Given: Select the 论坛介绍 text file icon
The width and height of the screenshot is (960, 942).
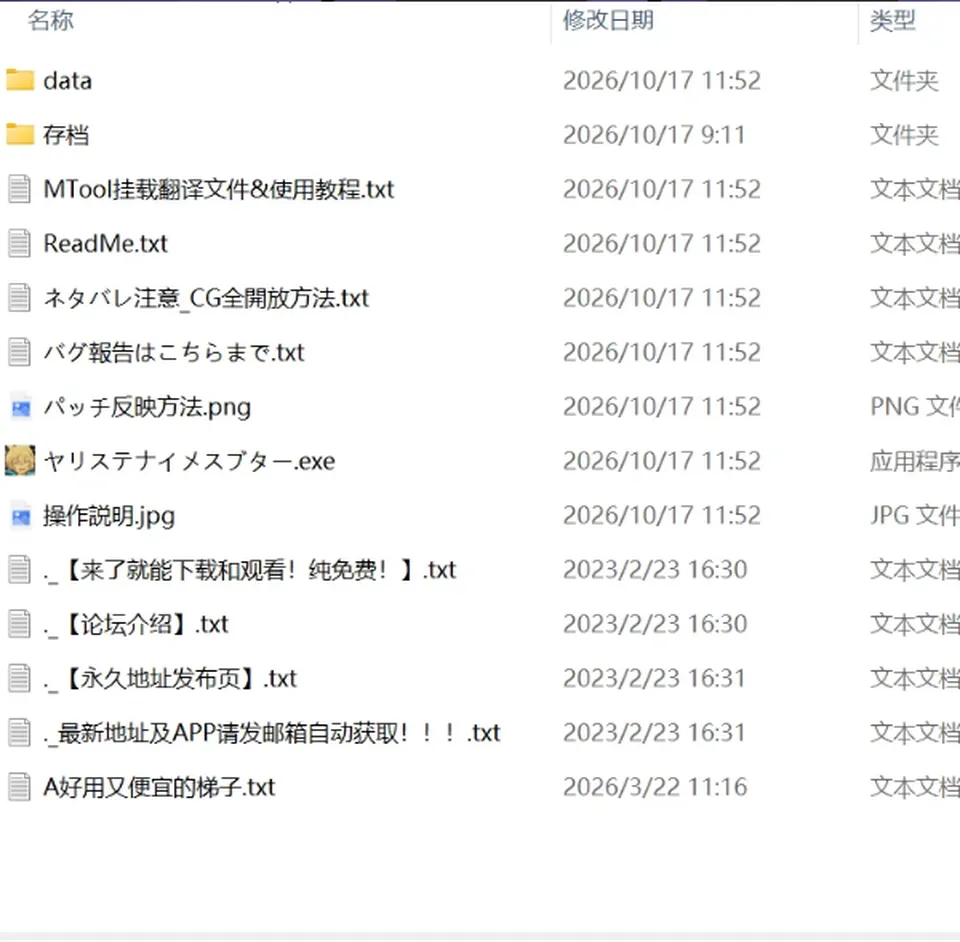Looking at the screenshot, I should [x=19, y=624].
